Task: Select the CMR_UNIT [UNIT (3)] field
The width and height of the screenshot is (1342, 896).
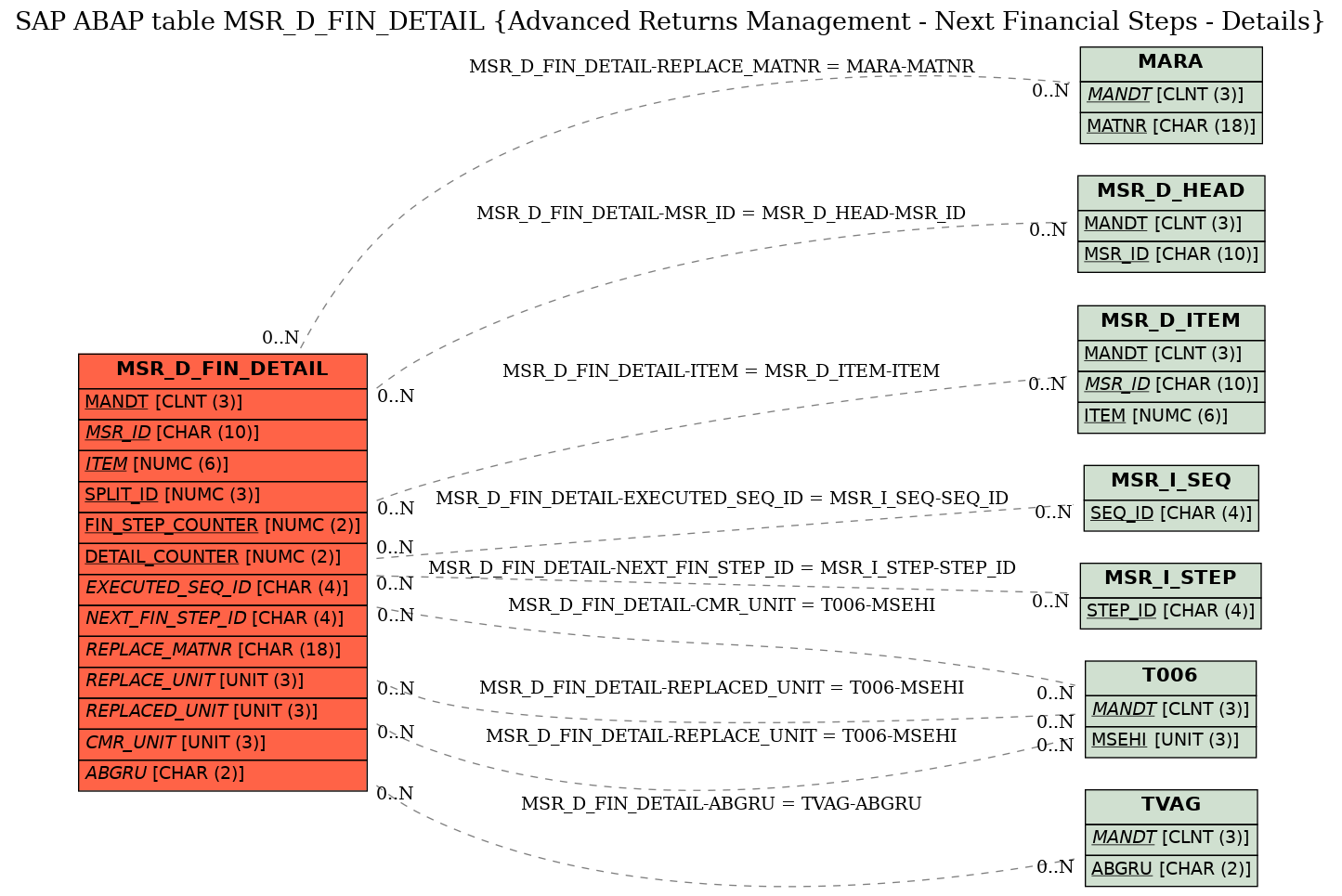Action: coord(223,744)
